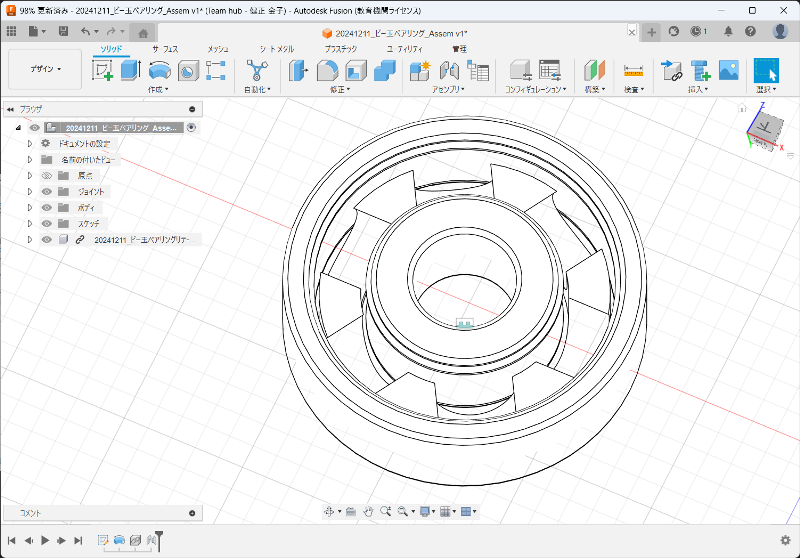
Task: Open the Bill of Materials table icon
Action: coord(478,70)
